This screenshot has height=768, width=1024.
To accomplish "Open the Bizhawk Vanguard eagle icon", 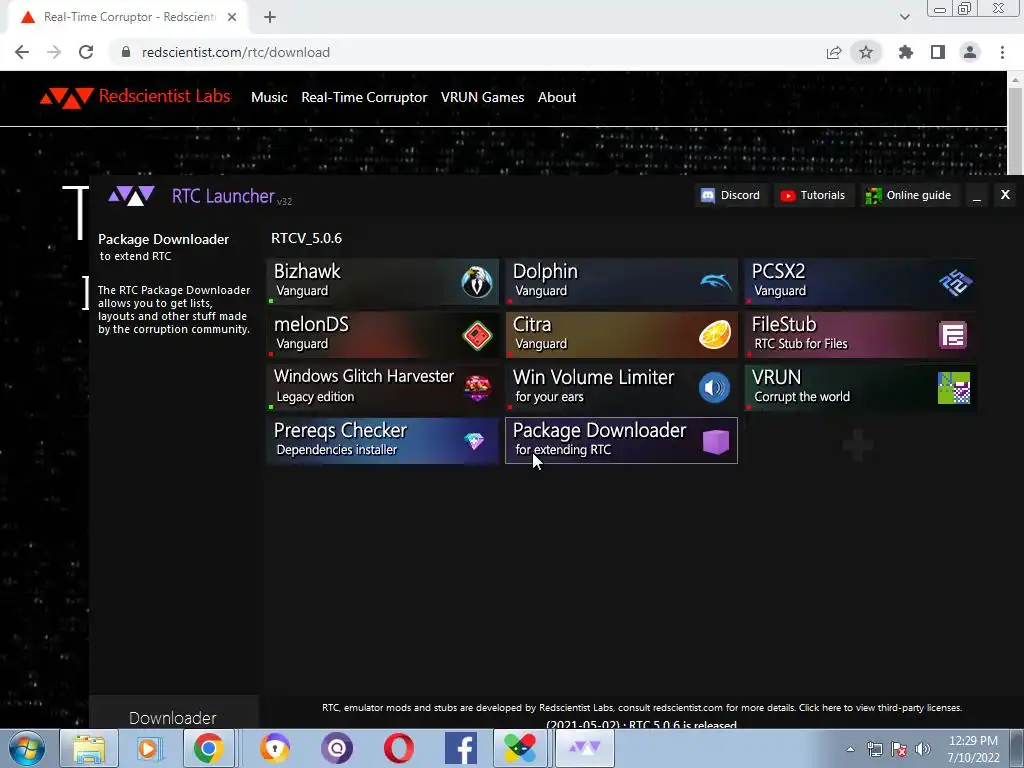I will point(477,282).
